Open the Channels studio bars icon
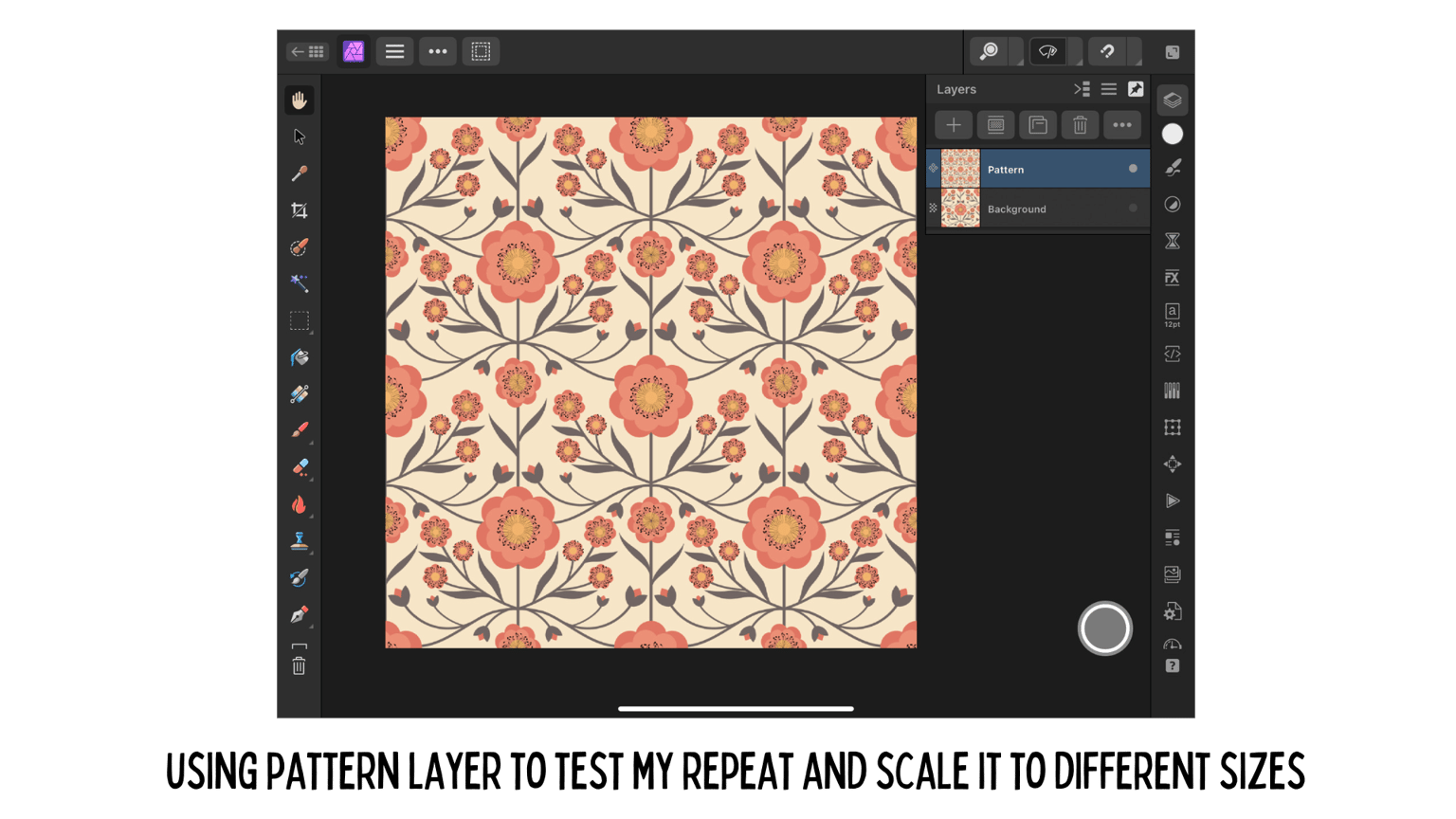 click(1173, 391)
